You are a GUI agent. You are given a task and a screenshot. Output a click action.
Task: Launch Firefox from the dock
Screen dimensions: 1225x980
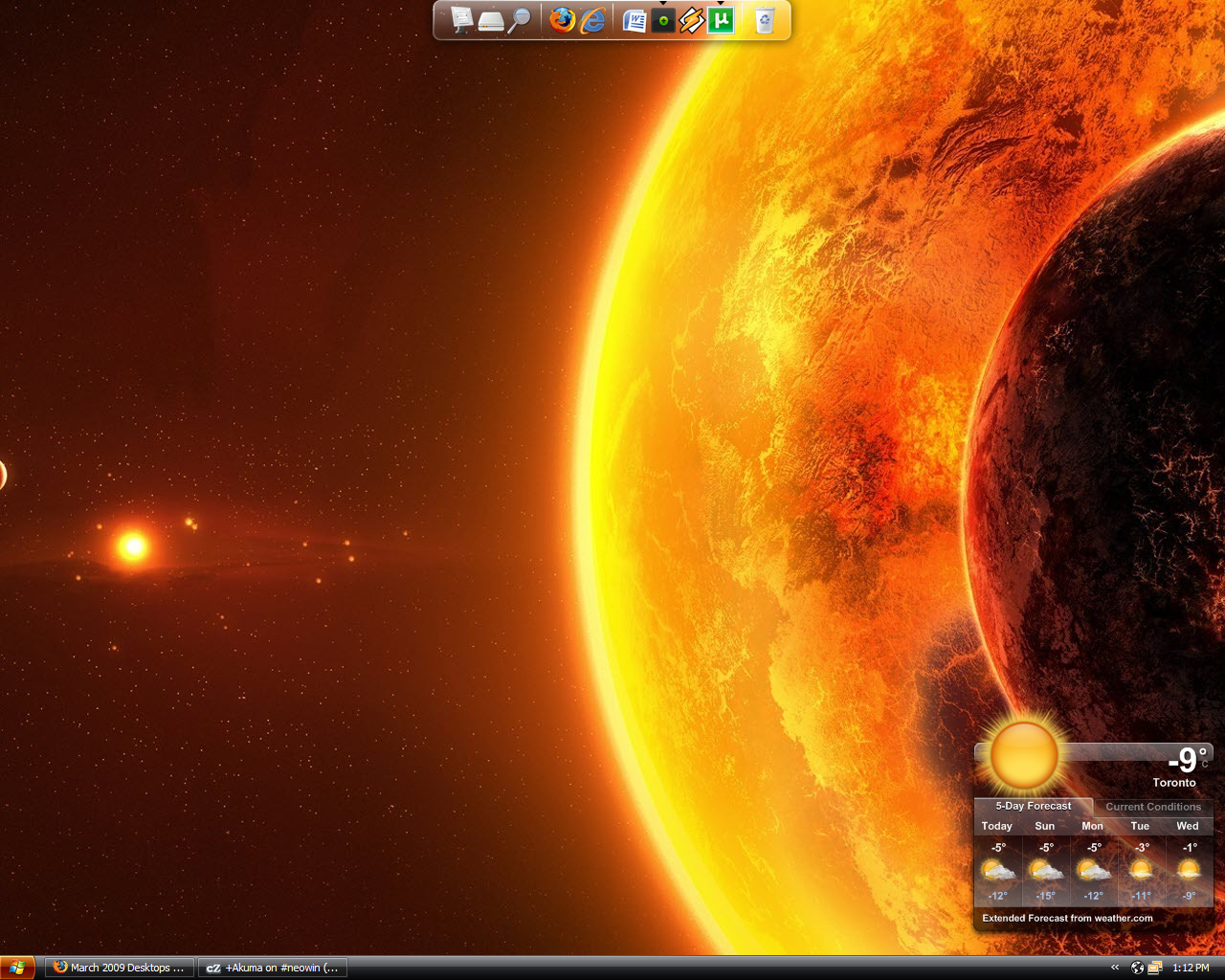(x=563, y=20)
